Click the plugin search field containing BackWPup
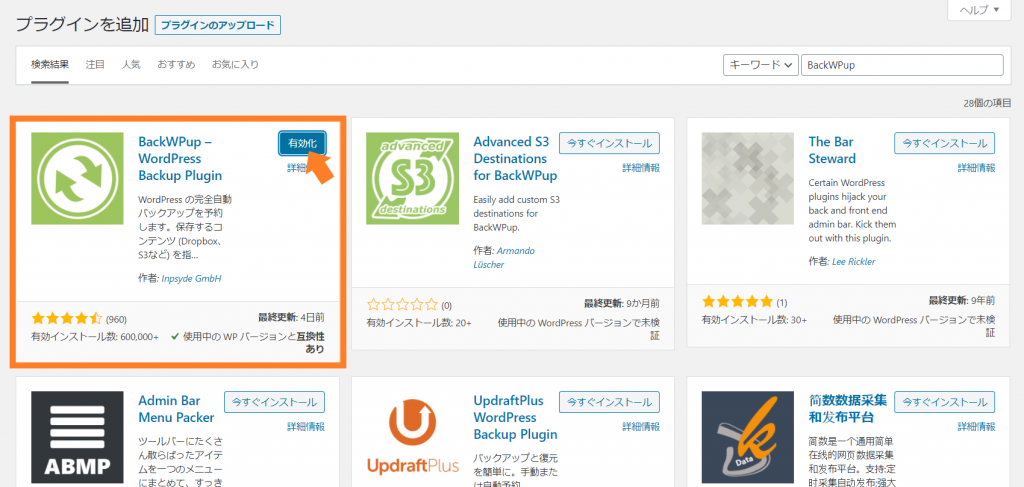This screenshot has height=487, width=1024. (902, 65)
